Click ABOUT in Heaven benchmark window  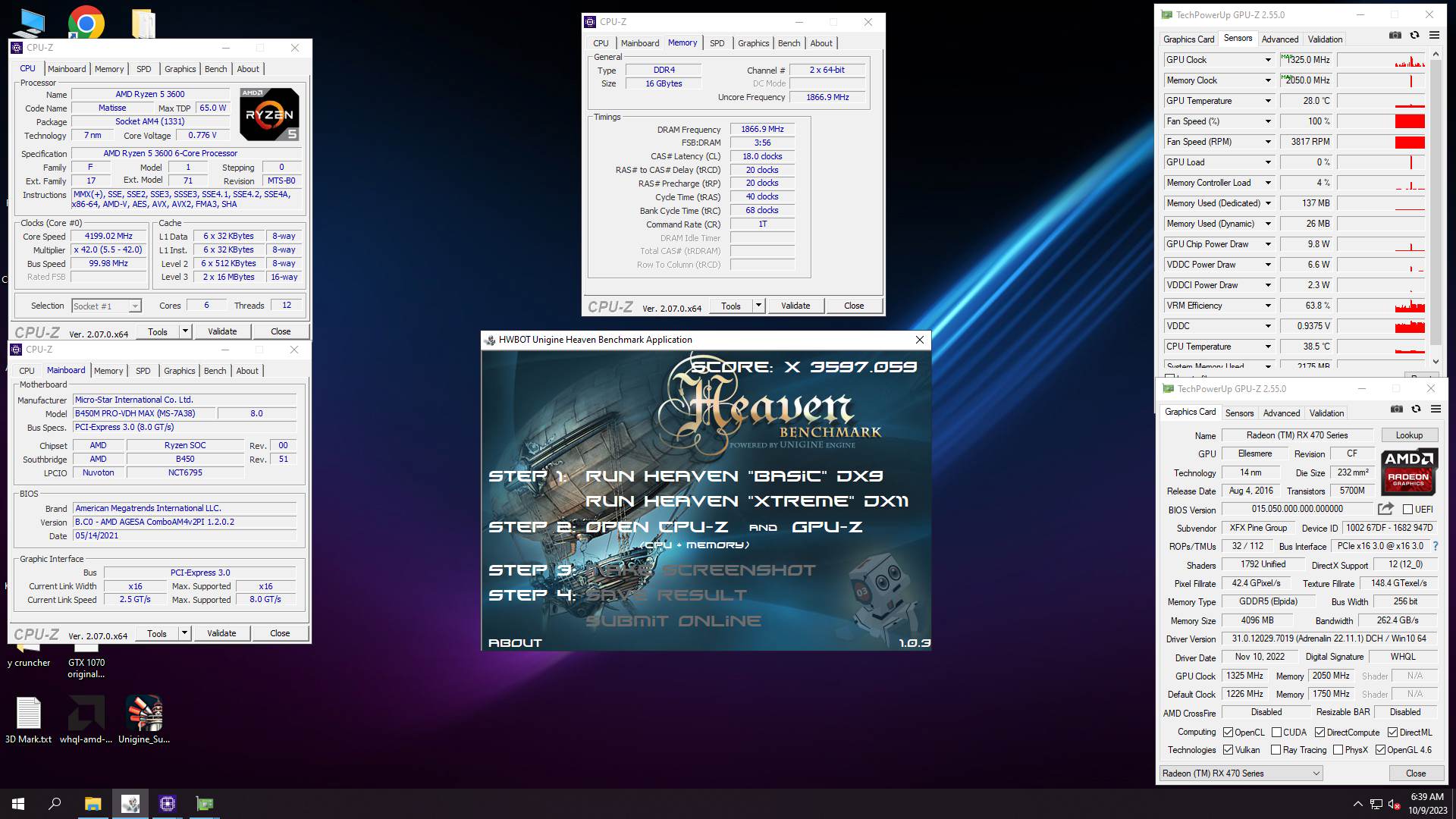coord(515,643)
